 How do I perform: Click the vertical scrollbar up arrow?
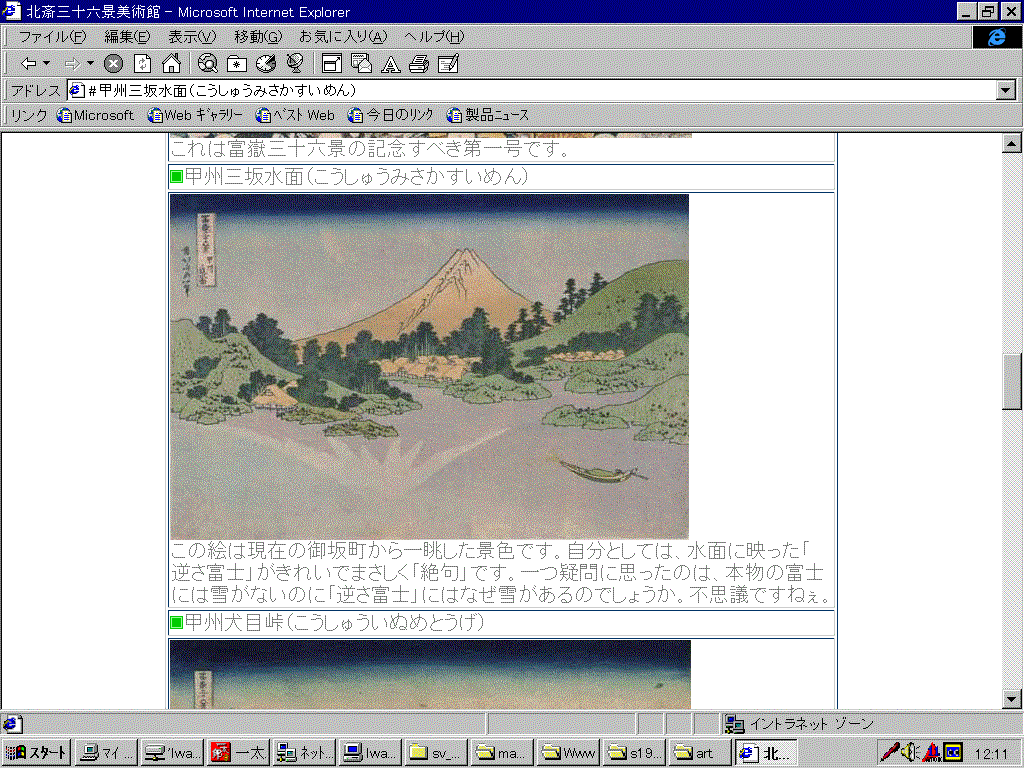[1012, 143]
